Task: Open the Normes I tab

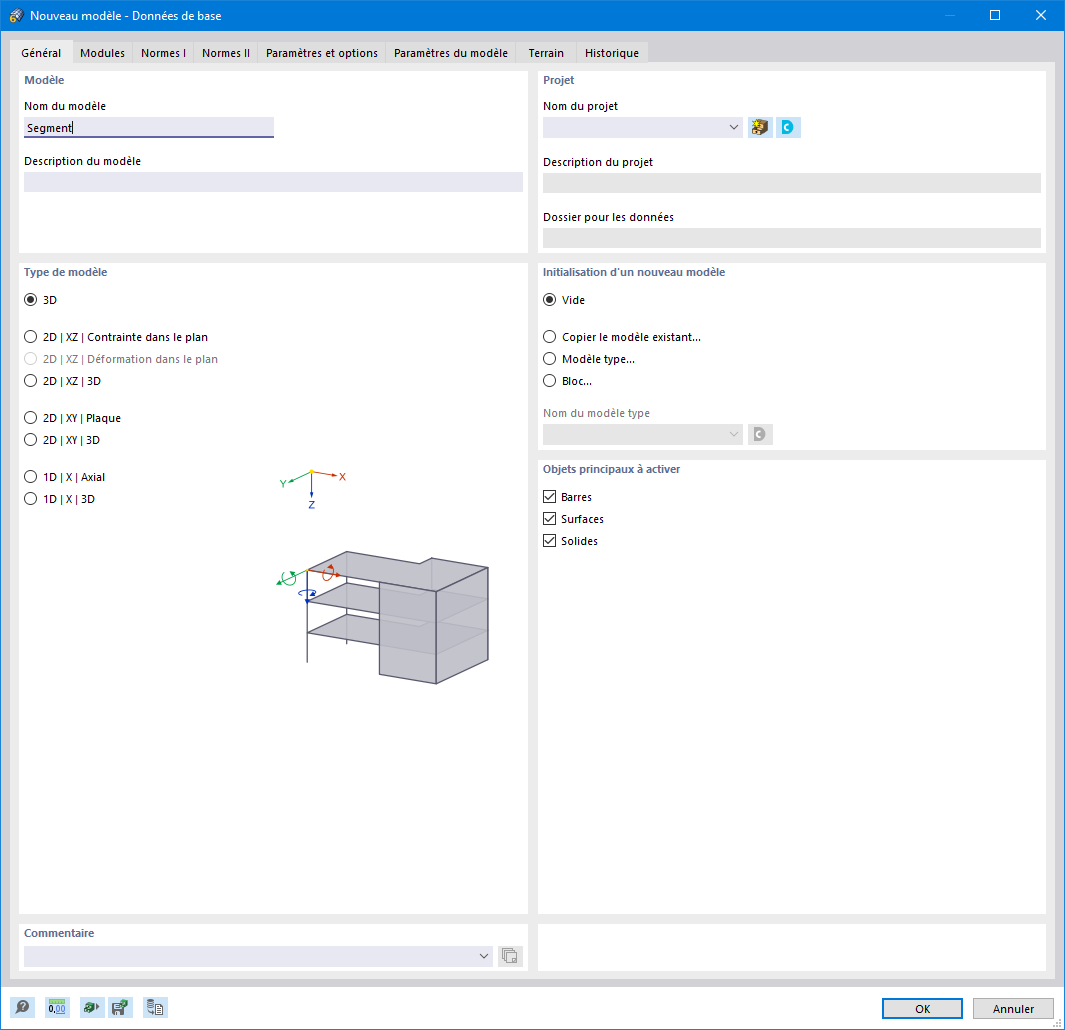Action: pyautogui.click(x=163, y=53)
